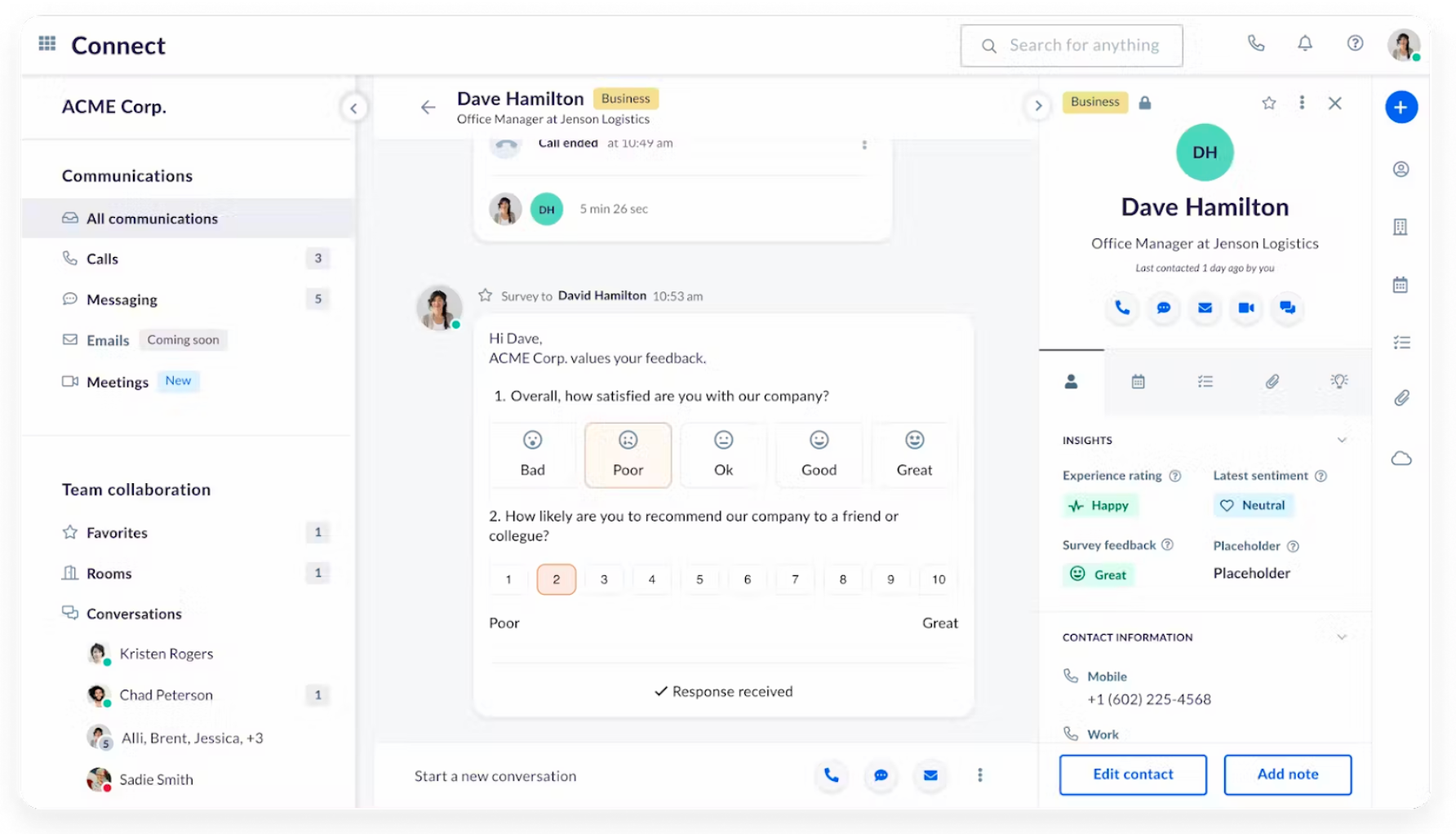Image resolution: width=1456 pixels, height=834 pixels.
Task: Click the video call icon in contact panel
Action: point(1245,308)
